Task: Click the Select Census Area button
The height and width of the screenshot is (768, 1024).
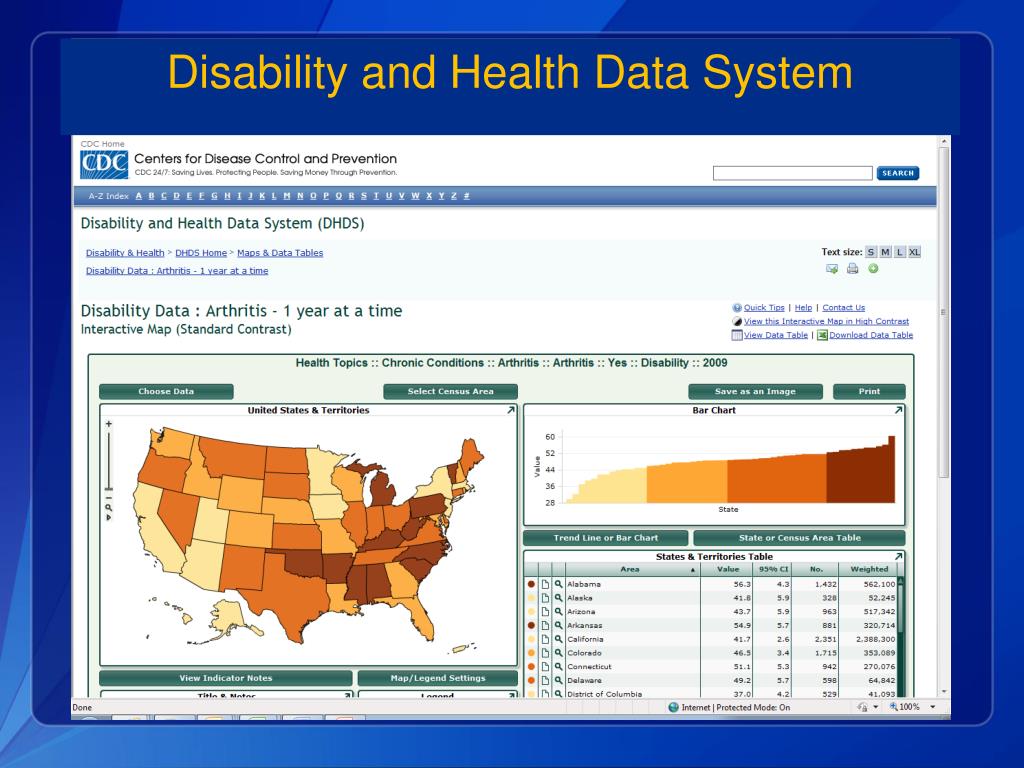Action: (451, 391)
